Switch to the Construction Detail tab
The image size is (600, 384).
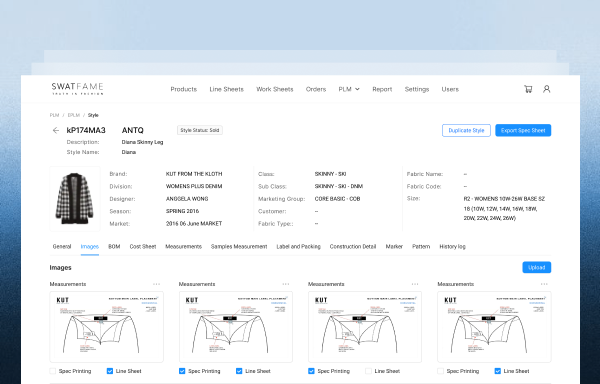353,247
